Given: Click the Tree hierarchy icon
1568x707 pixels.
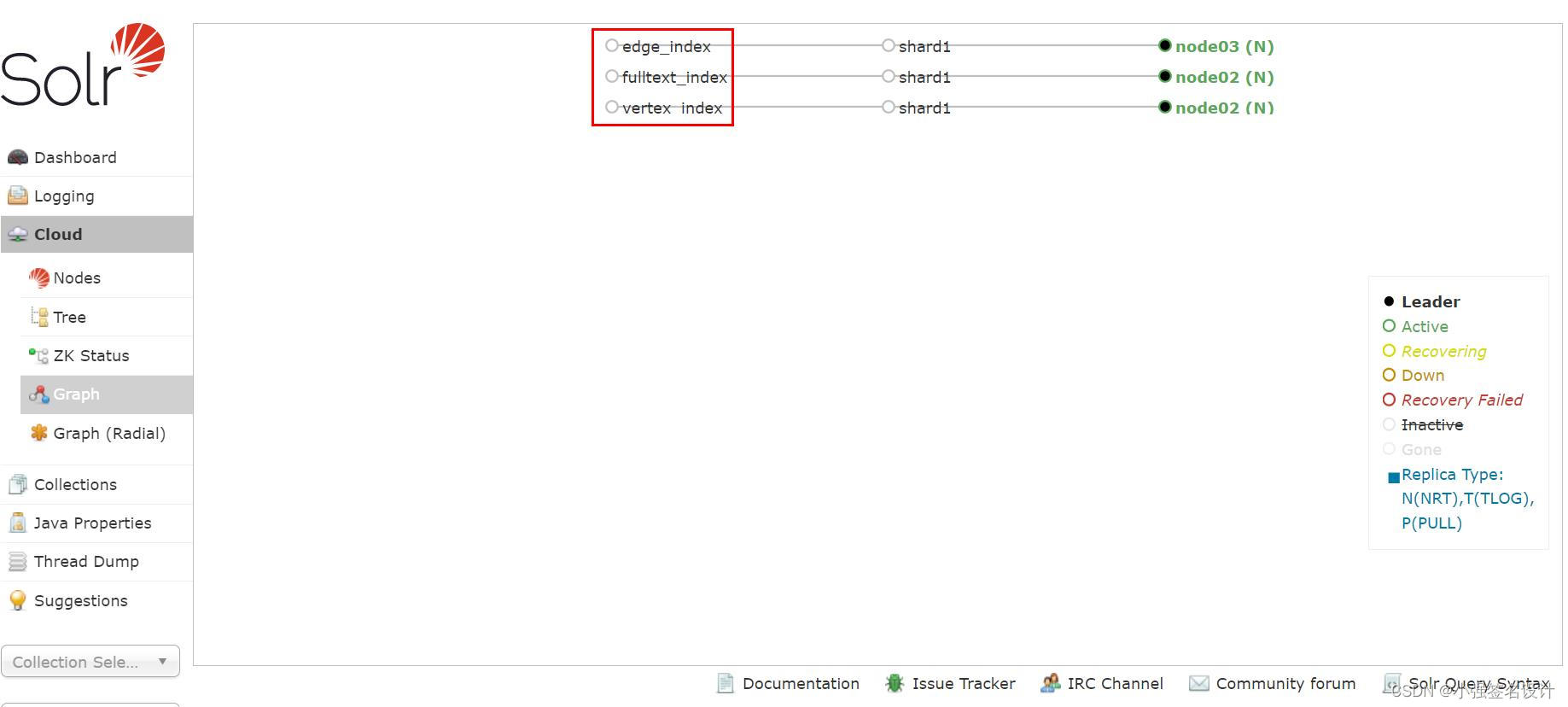Looking at the screenshot, I should pos(39,317).
